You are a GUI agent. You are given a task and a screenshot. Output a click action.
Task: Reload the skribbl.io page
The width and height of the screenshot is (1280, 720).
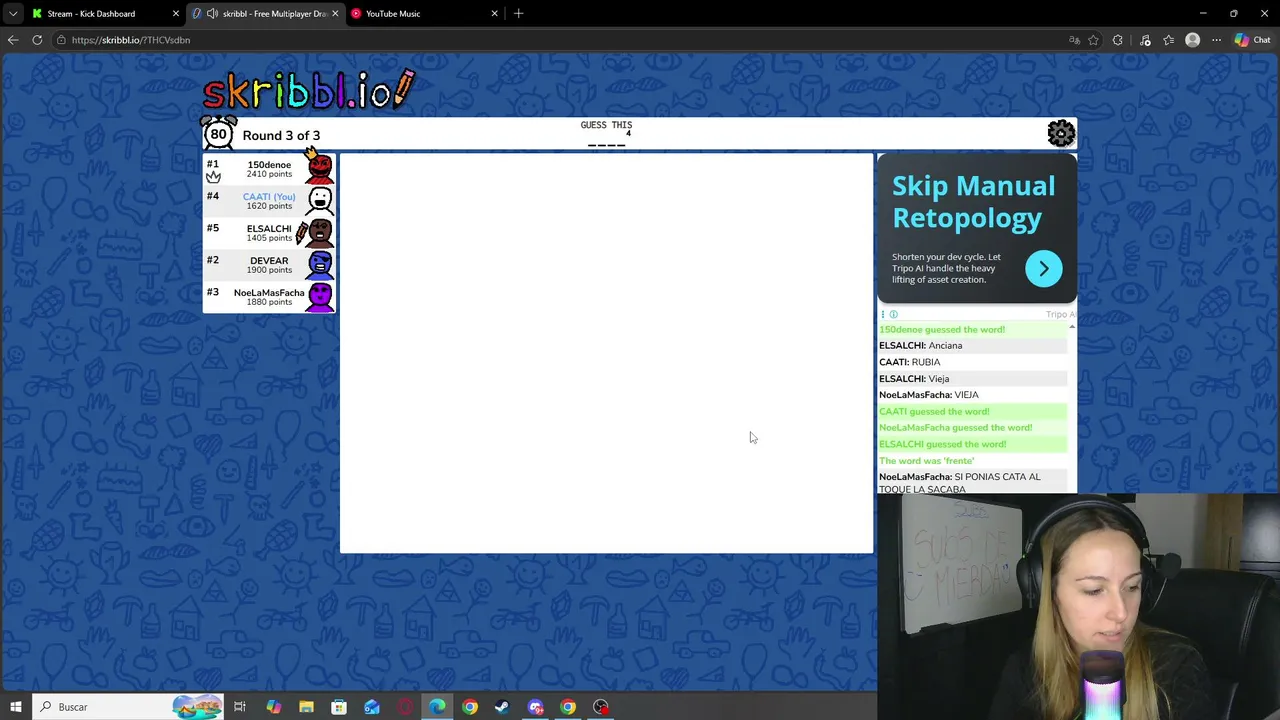click(37, 40)
